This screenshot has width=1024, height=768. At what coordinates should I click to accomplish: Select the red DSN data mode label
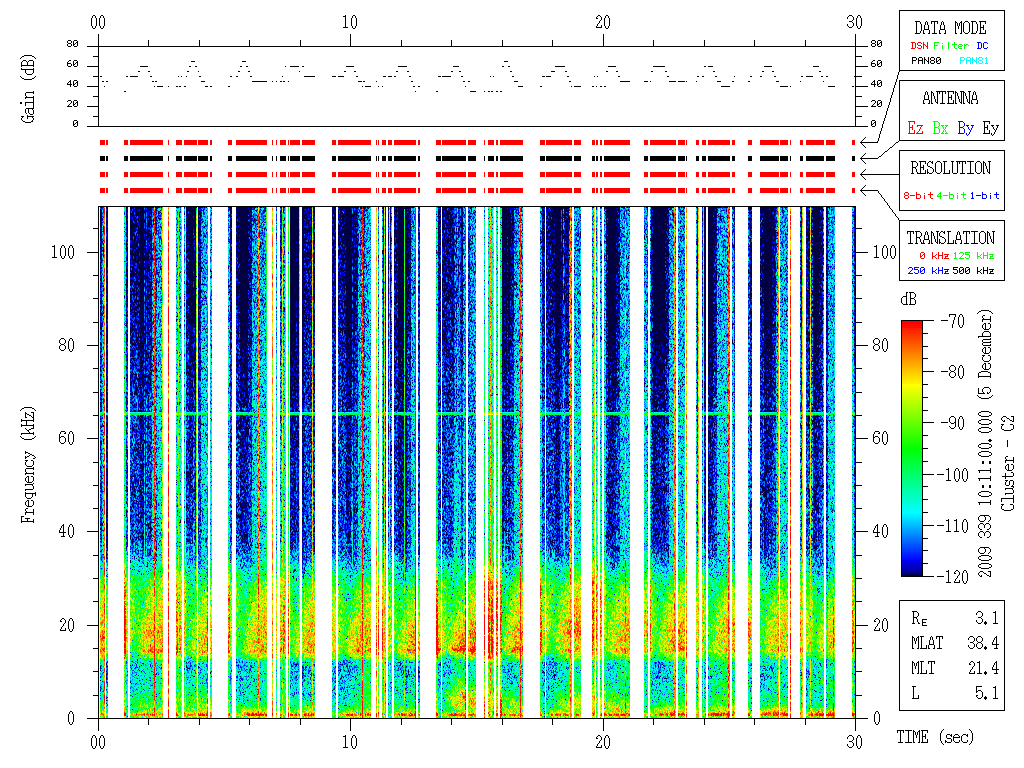click(919, 46)
